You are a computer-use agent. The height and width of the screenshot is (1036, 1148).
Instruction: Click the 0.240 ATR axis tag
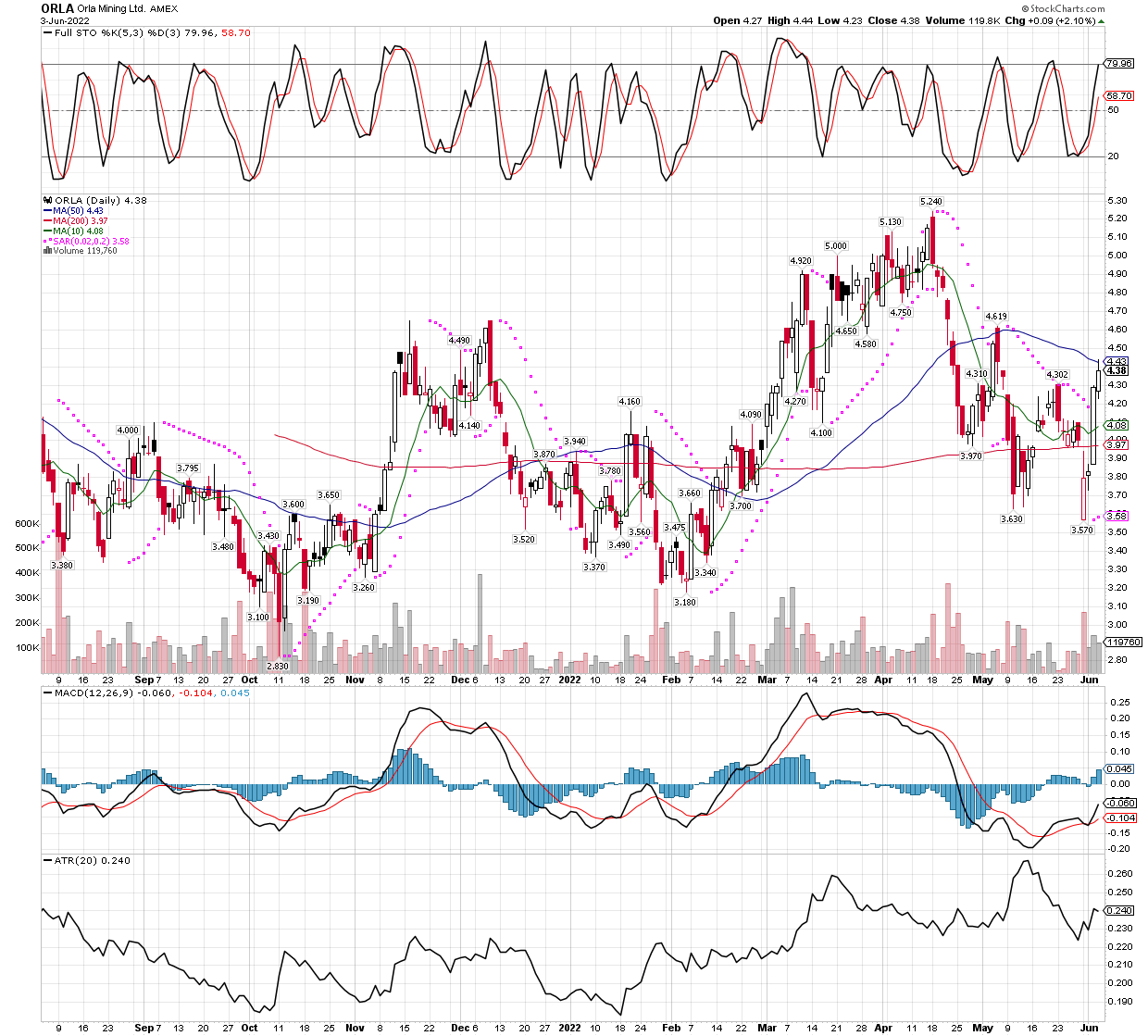pos(1120,911)
